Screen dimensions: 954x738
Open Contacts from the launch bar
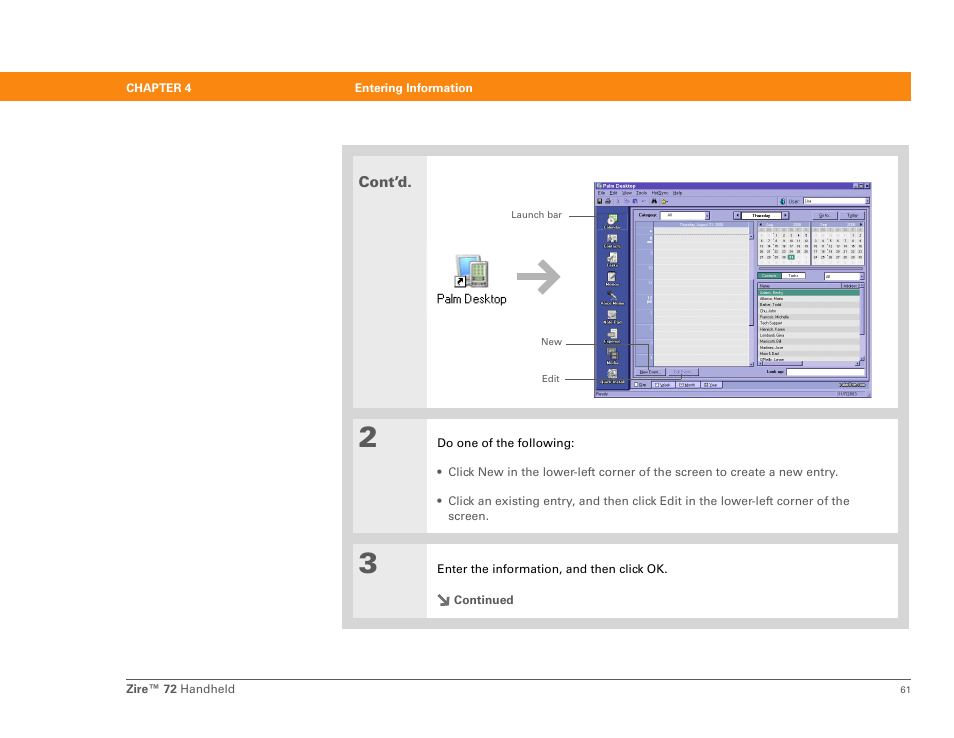click(x=612, y=241)
